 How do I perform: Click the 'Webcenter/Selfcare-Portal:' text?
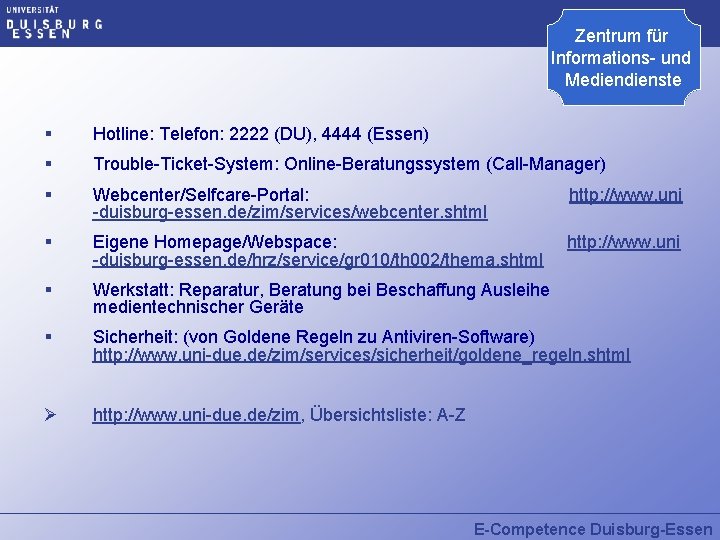pyautogui.click(x=201, y=195)
